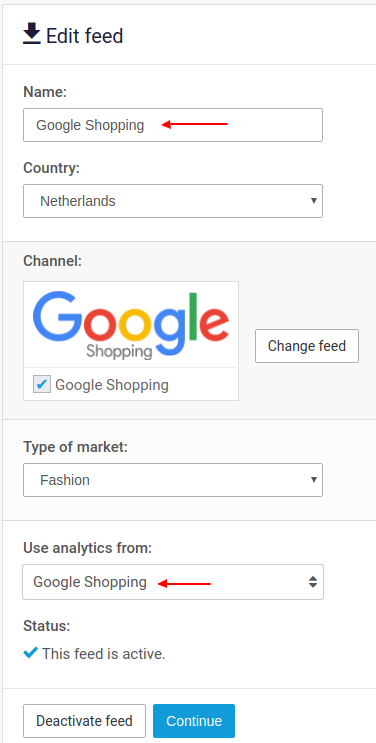376x743 pixels.
Task: Toggle the Google Shopping channel checkbox
Action: pyautogui.click(x=42, y=384)
